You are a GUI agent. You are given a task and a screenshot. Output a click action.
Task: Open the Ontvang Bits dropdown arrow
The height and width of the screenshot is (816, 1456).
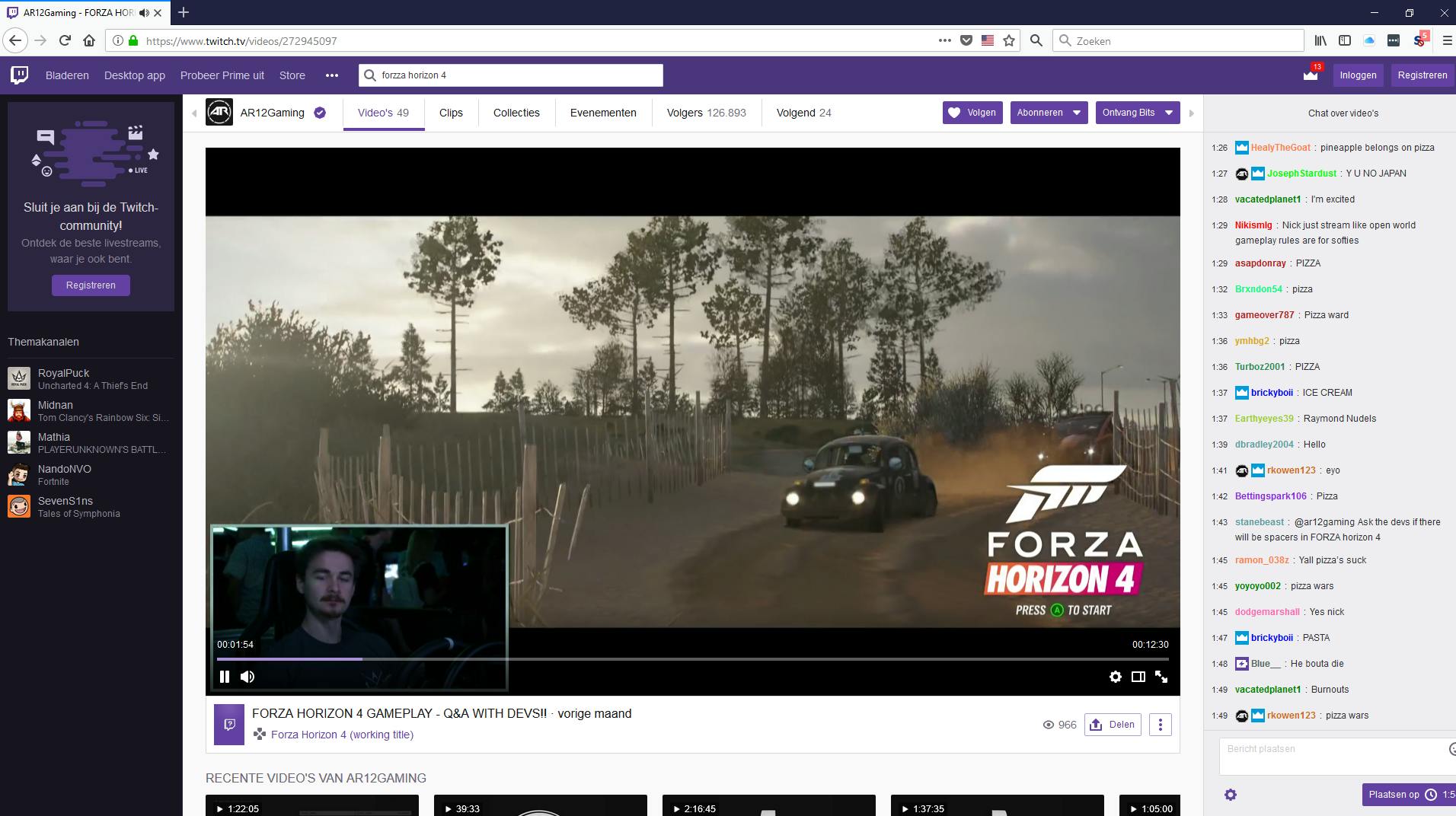pyautogui.click(x=1170, y=112)
